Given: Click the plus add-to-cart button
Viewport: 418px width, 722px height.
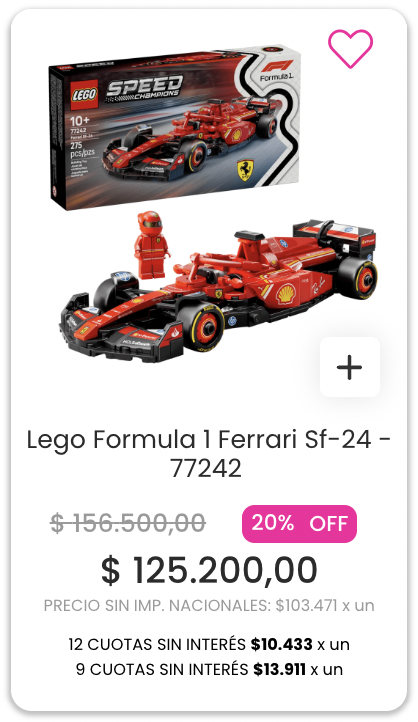Looking at the screenshot, I should click(x=350, y=367).
